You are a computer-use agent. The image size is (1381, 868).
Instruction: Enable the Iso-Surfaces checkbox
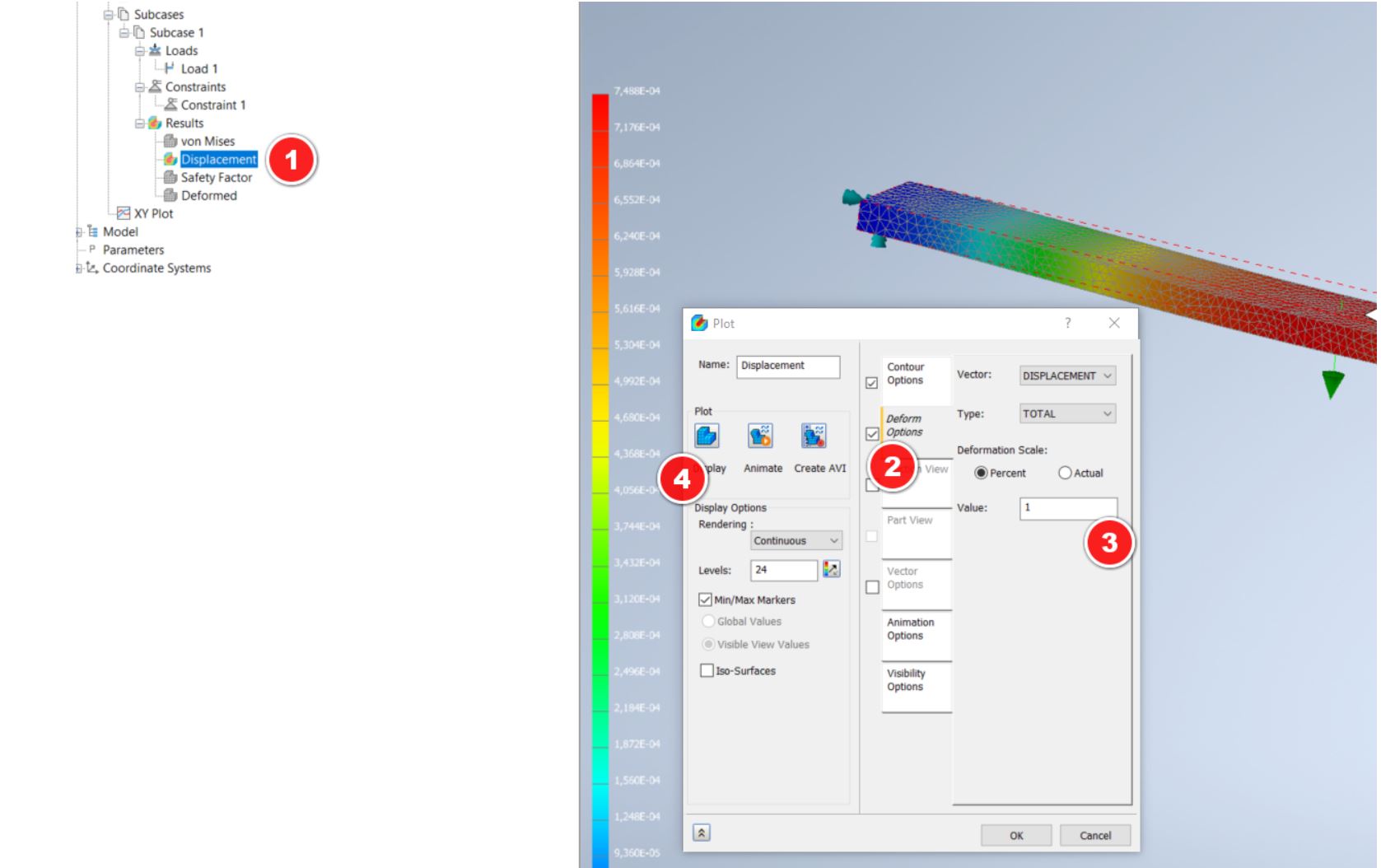[706, 670]
